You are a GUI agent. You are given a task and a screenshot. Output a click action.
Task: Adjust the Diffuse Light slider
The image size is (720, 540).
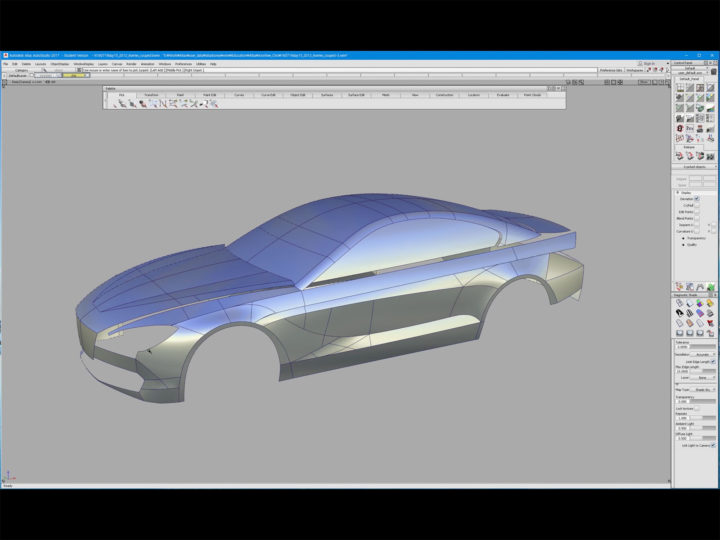[703, 438]
